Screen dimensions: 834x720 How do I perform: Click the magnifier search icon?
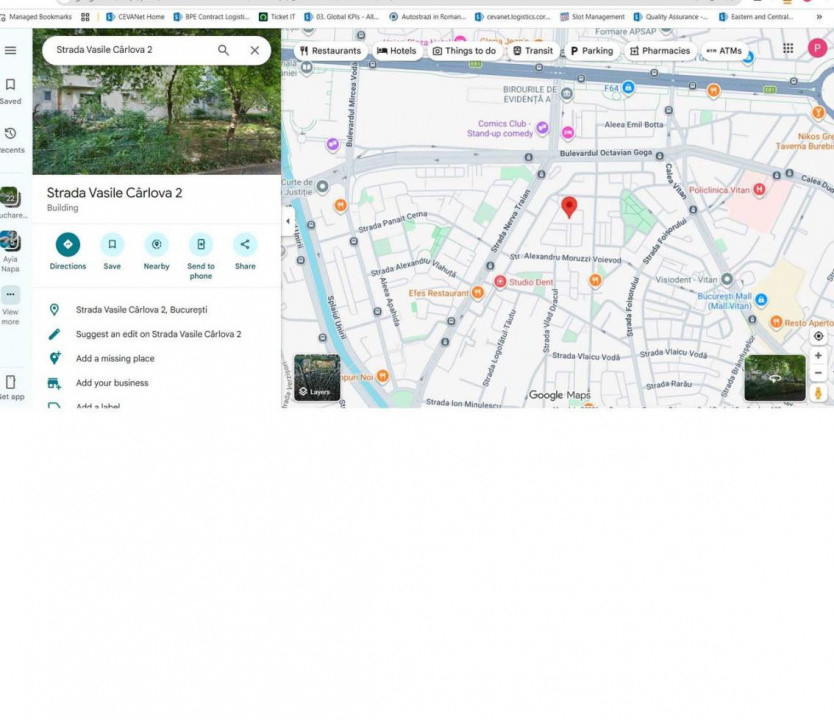click(224, 50)
